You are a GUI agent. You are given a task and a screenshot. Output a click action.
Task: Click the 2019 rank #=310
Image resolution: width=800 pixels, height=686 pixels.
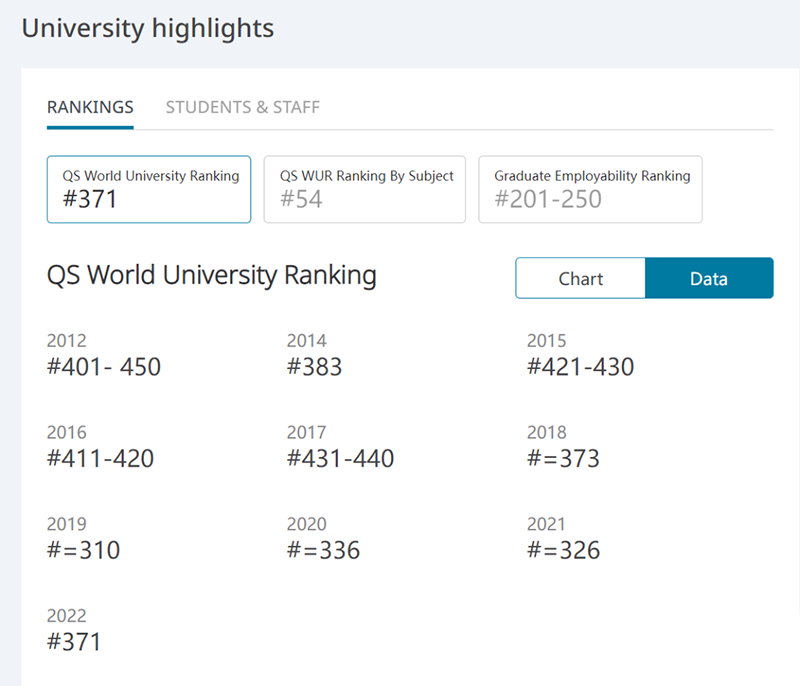point(84,550)
